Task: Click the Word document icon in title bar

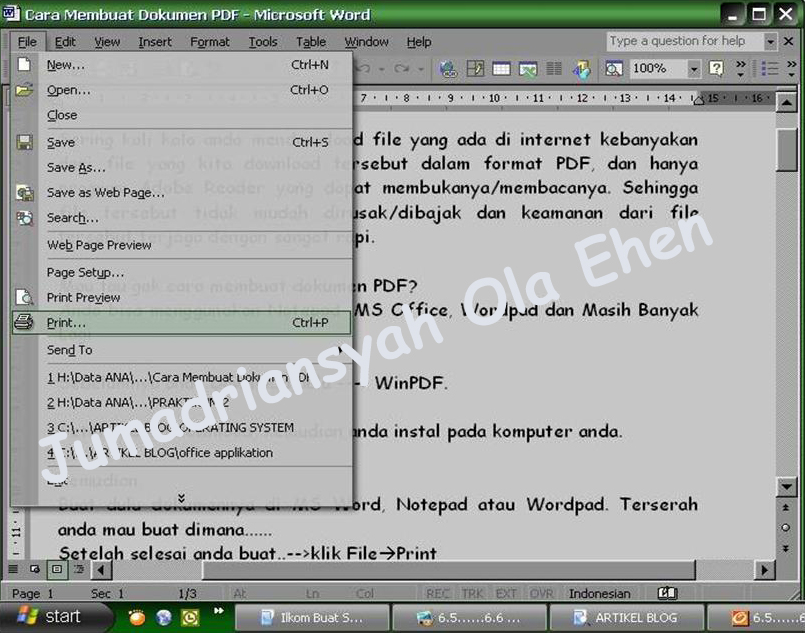Action: 11,13
